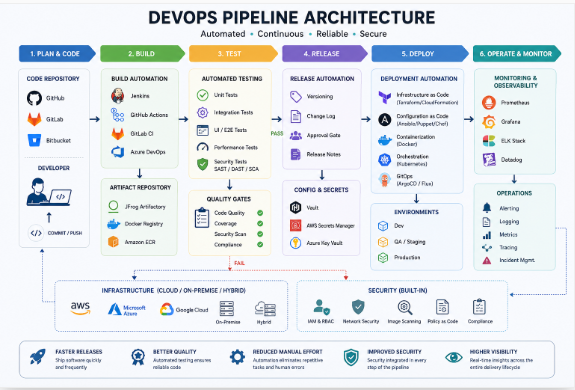Click the Azure Key Vault key icon
The width and height of the screenshot is (575, 390).
[x=296, y=243]
